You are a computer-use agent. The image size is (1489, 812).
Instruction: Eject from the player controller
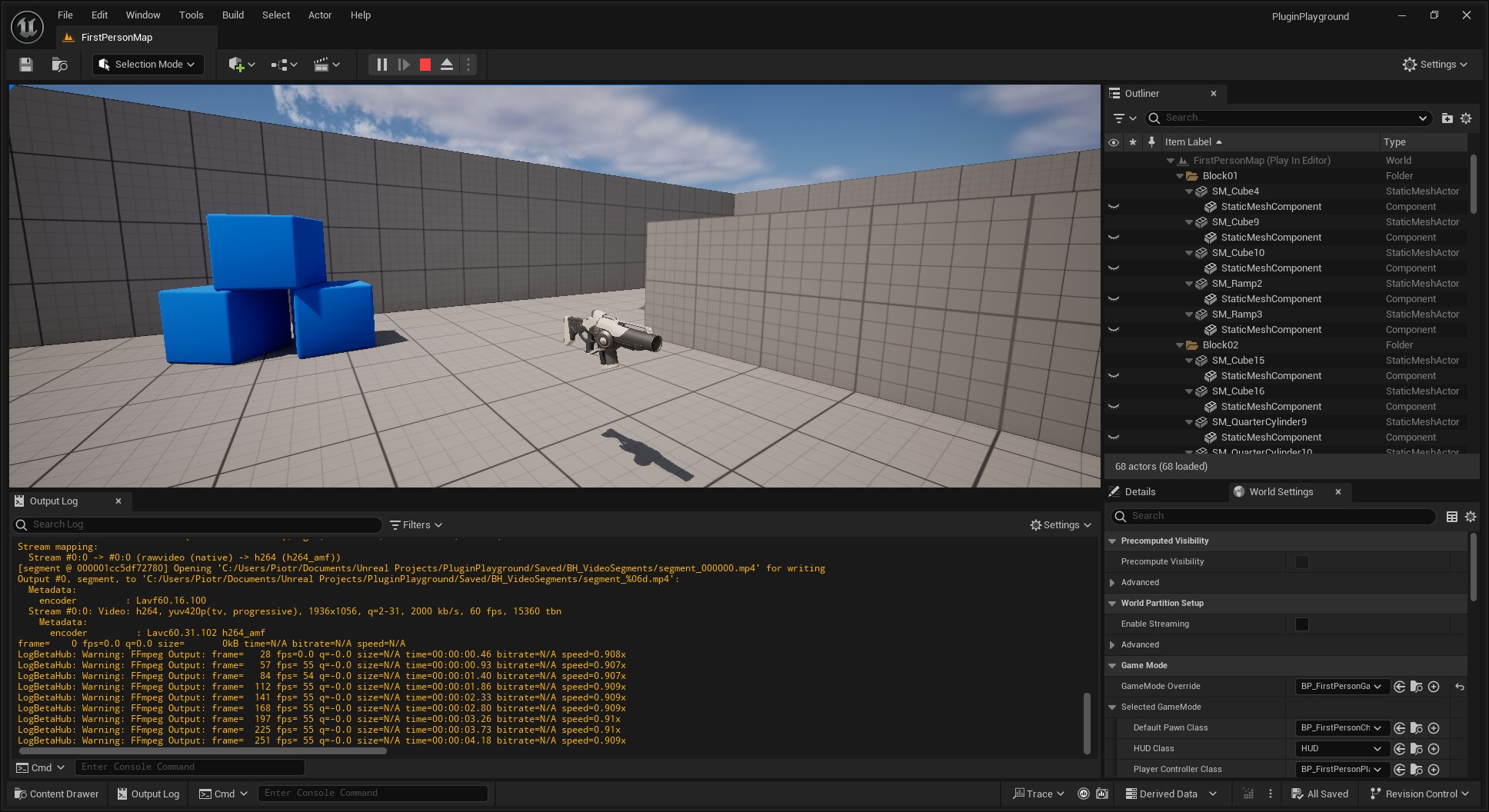tap(447, 65)
